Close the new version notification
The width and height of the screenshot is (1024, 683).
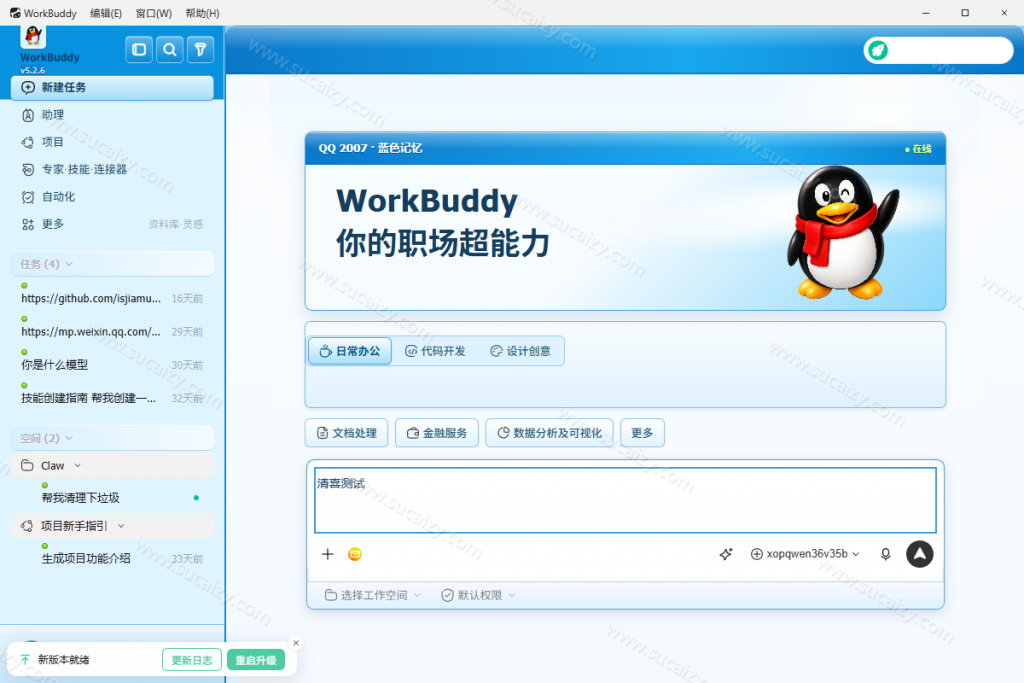[x=296, y=643]
